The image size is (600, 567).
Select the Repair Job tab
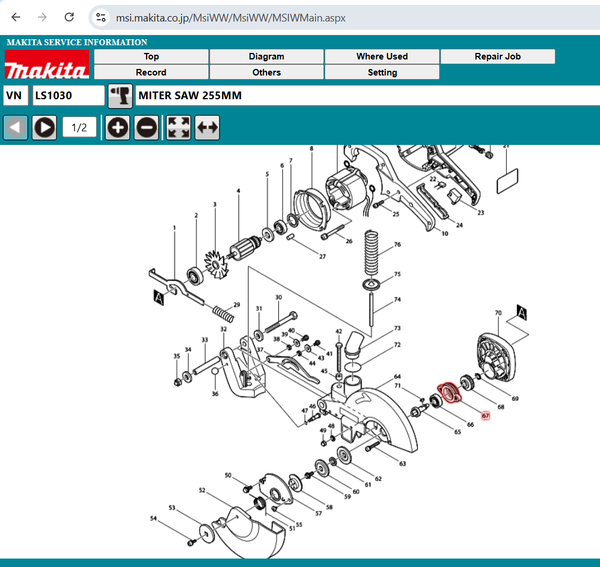click(497, 57)
